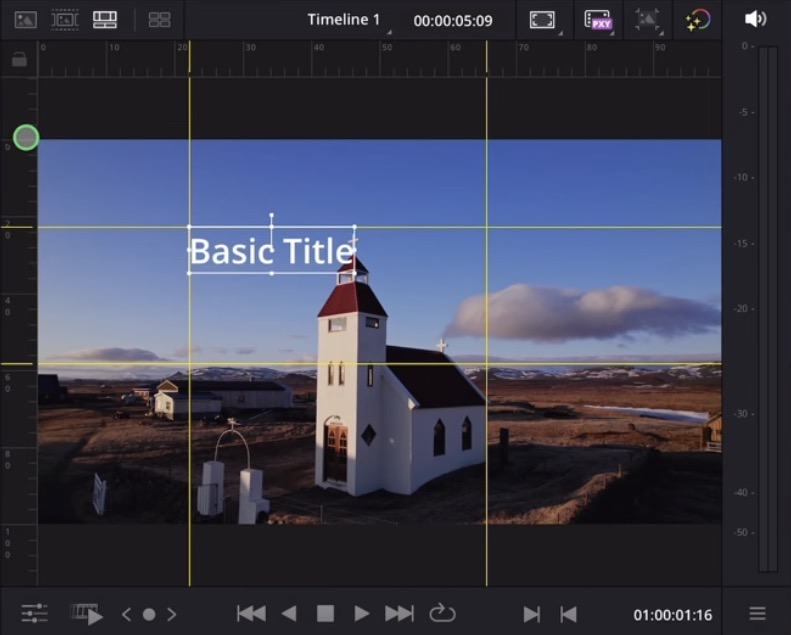Open the dual viewer layout icon

[159, 20]
